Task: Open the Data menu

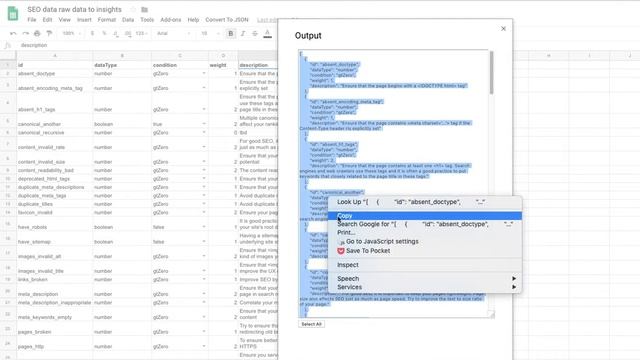Action: [x=128, y=20]
